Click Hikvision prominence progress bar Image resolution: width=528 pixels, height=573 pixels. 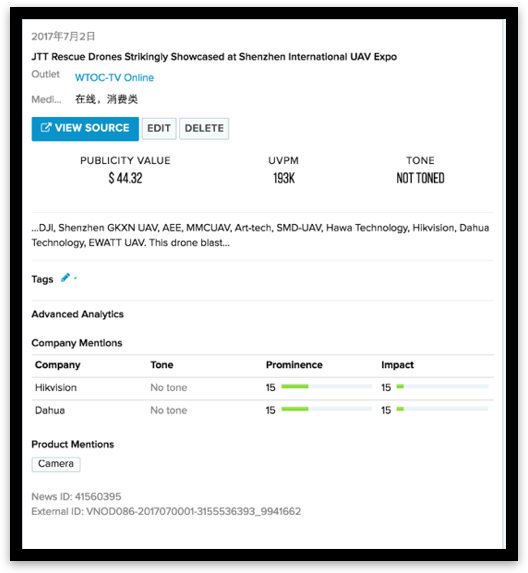pyautogui.click(x=327, y=387)
